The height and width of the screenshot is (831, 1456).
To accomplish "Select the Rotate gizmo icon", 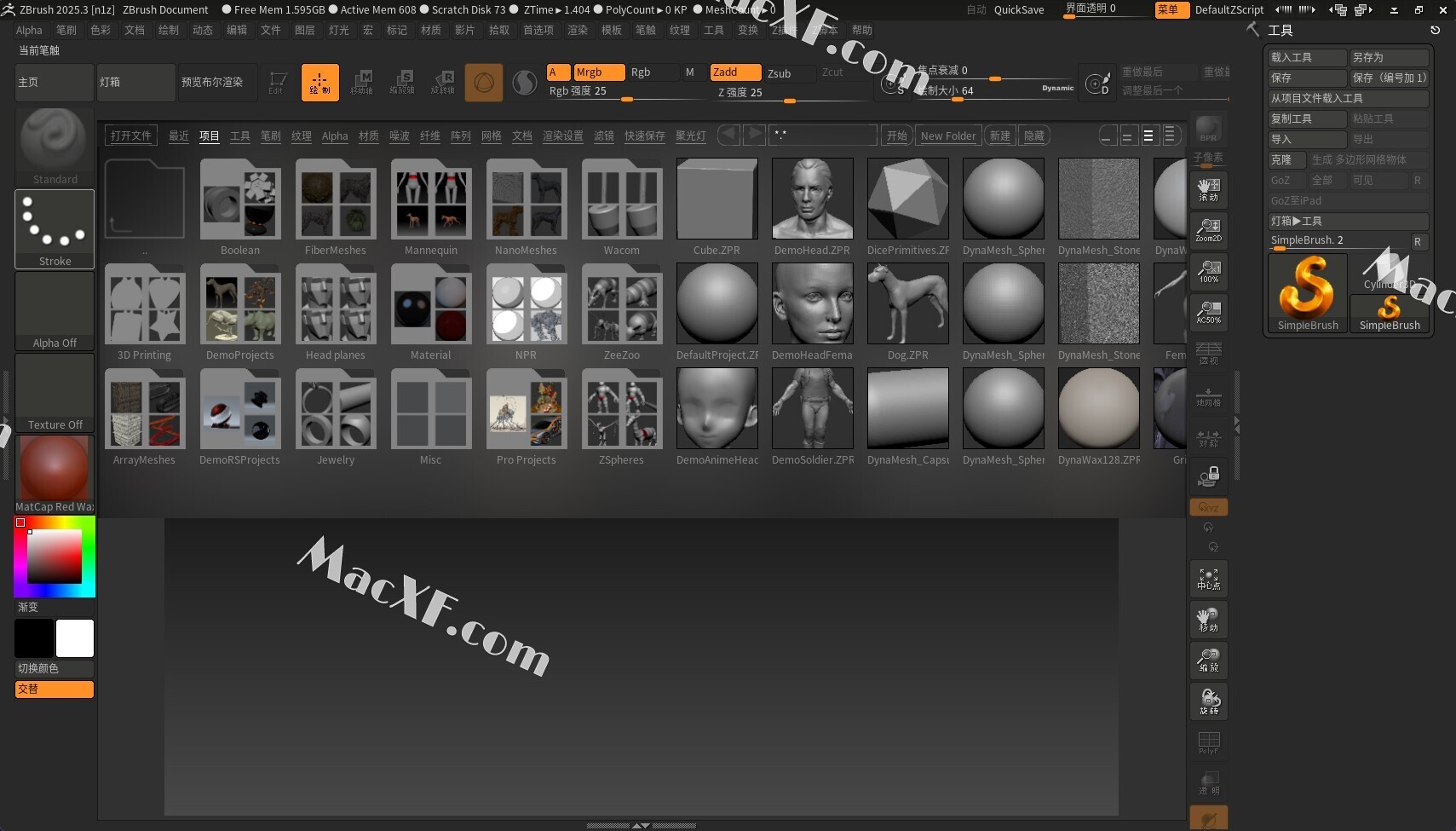I will pos(443,83).
